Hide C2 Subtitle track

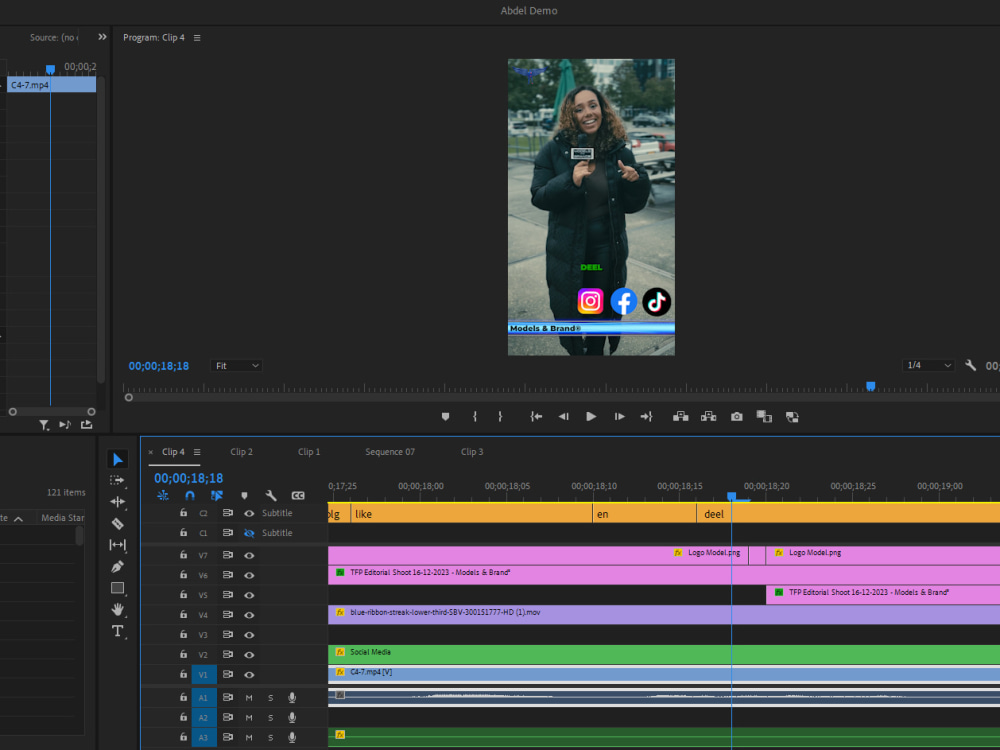249,513
